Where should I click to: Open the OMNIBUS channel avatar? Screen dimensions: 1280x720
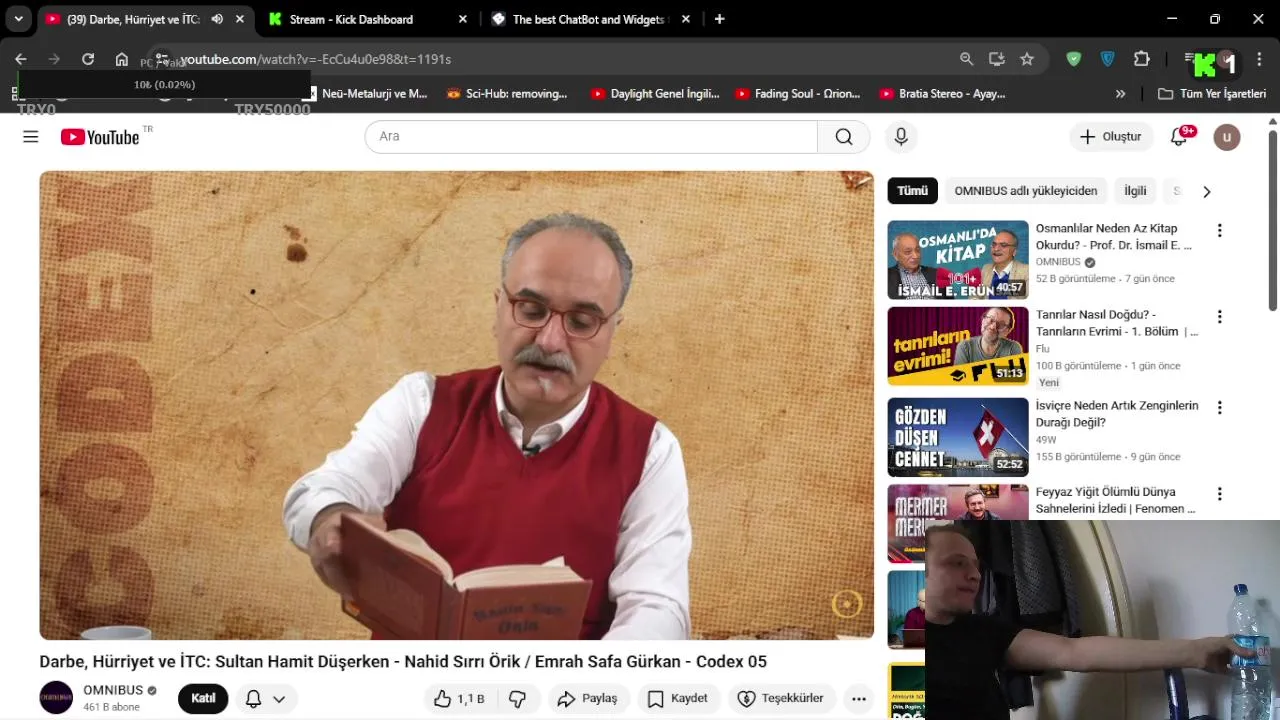(56, 698)
